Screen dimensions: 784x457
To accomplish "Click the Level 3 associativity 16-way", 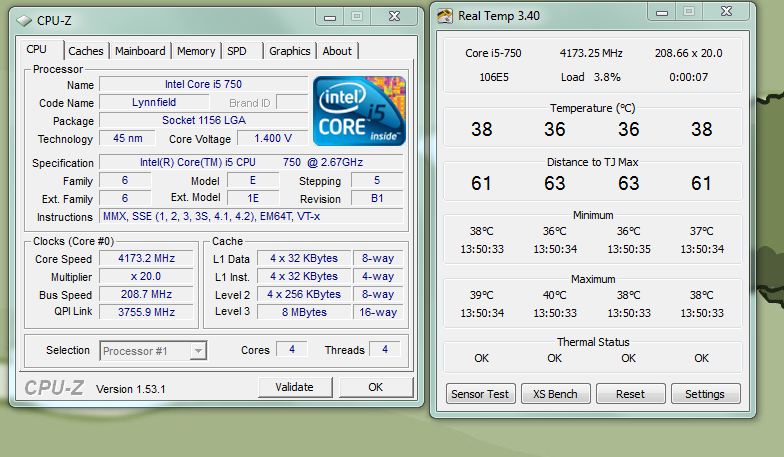I will tap(378, 312).
